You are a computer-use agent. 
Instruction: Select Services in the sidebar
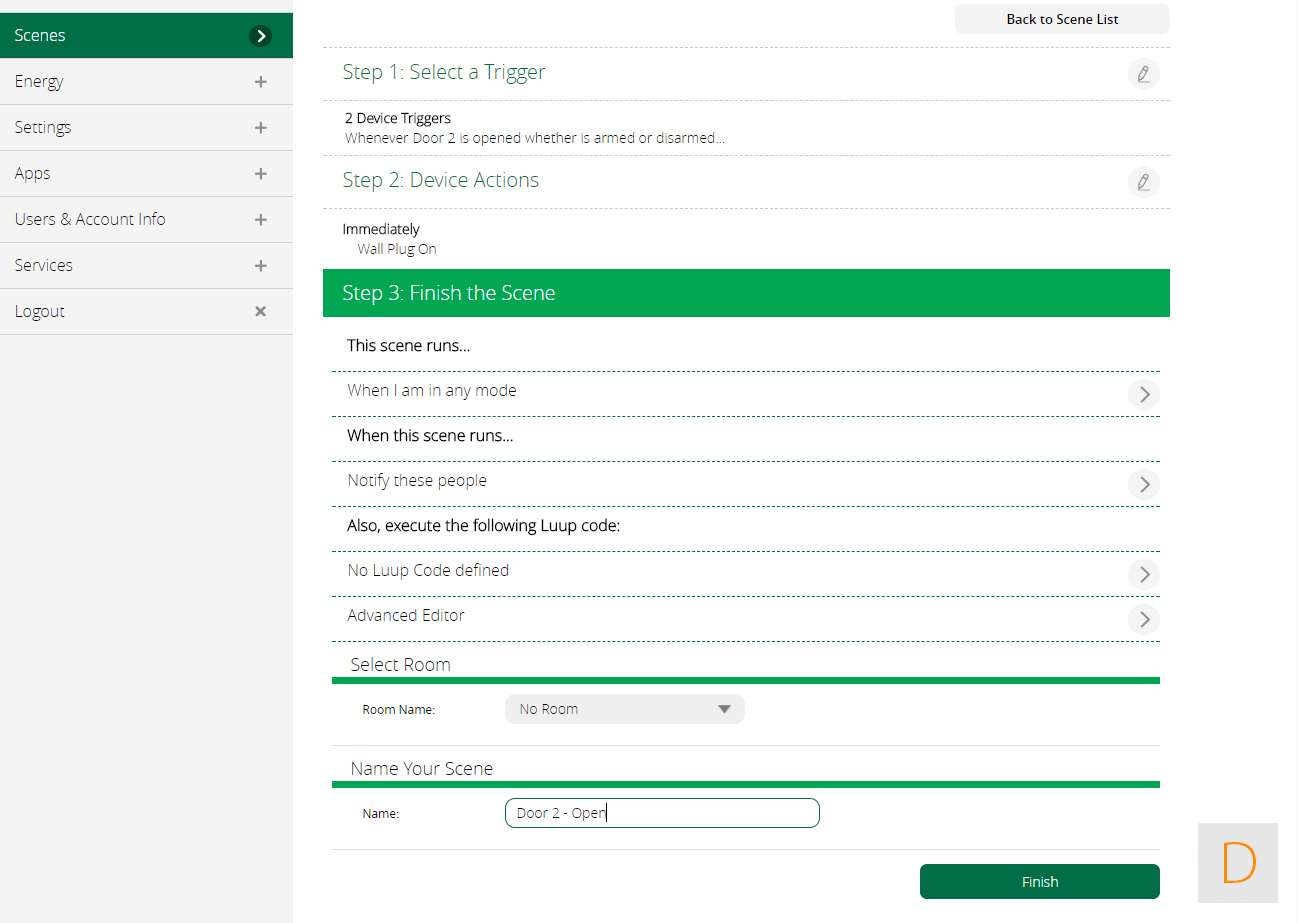pos(44,265)
